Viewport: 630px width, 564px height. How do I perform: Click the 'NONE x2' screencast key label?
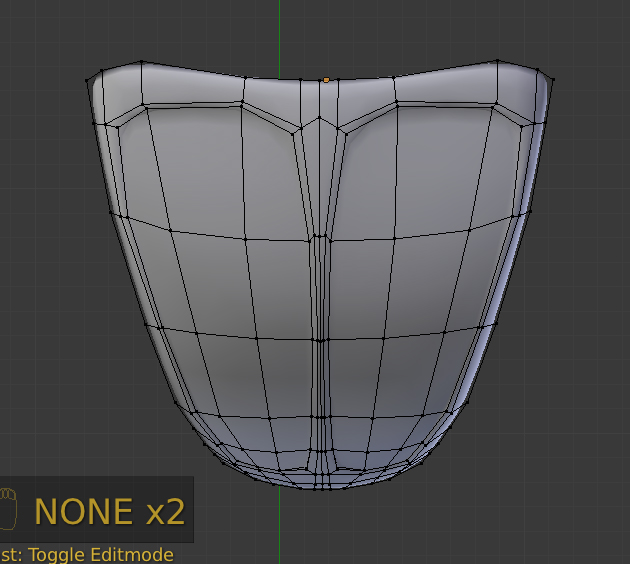point(110,511)
